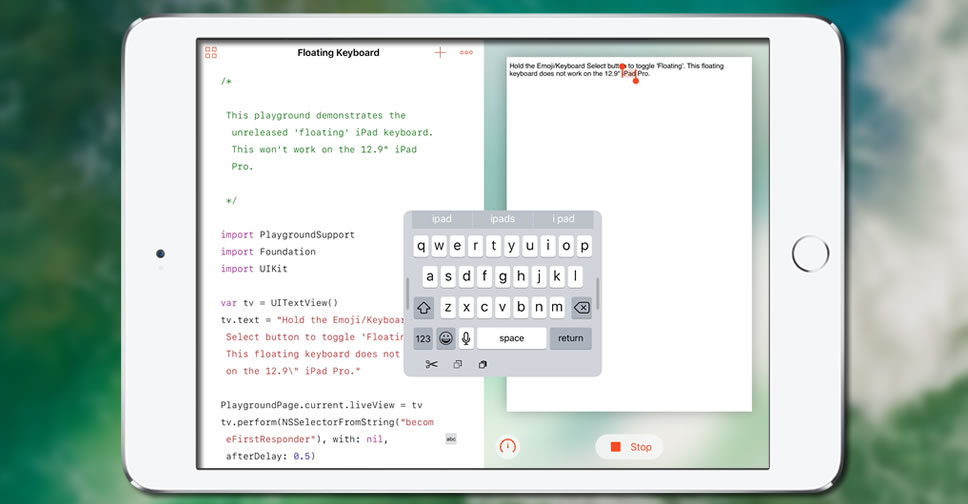Switch to the 123 numeric keyboard

click(x=423, y=338)
